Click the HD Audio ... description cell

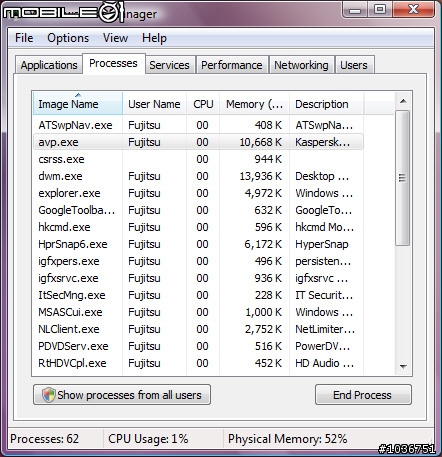tap(324, 363)
